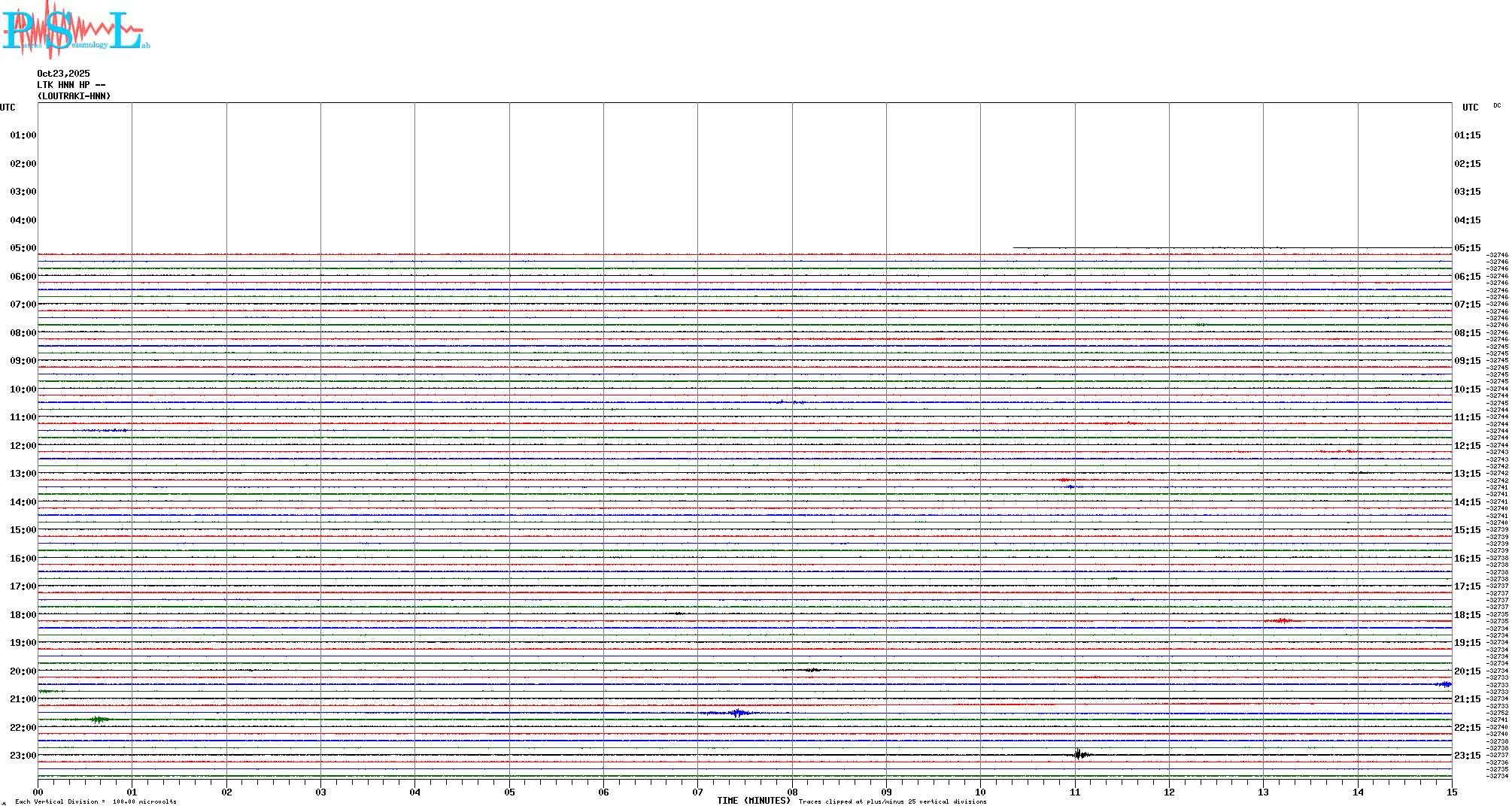Click the Each Vertical Division scale note
This screenshot has width=1512, height=812.
[96, 801]
